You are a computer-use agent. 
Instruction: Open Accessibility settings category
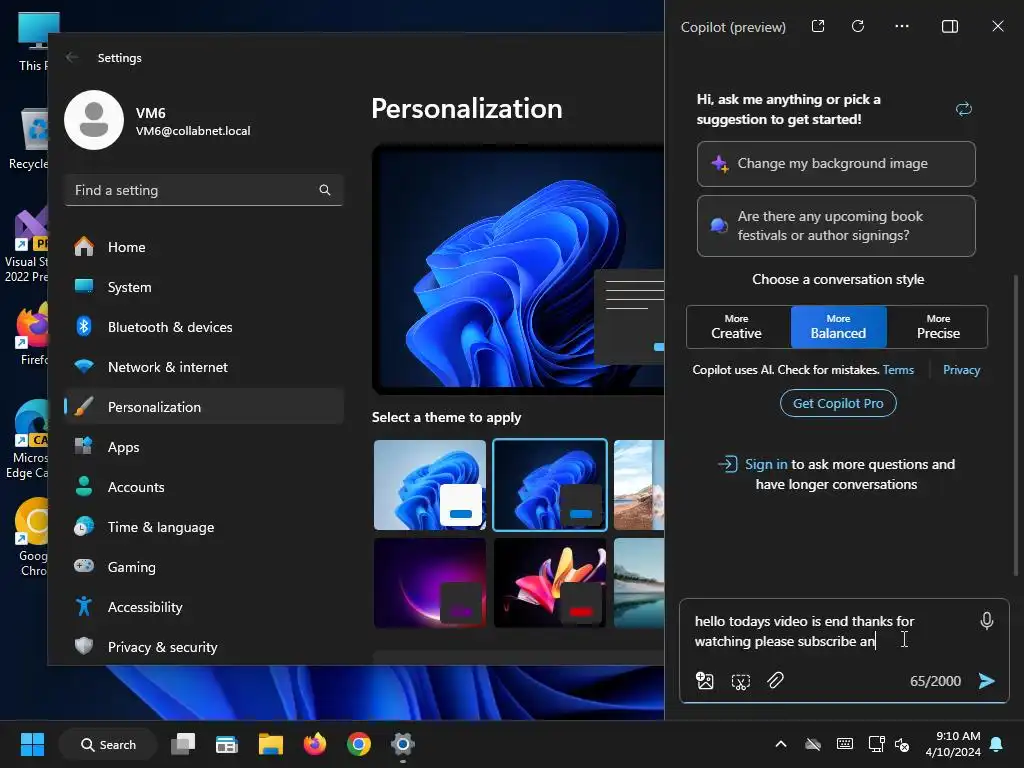click(x=204, y=607)
